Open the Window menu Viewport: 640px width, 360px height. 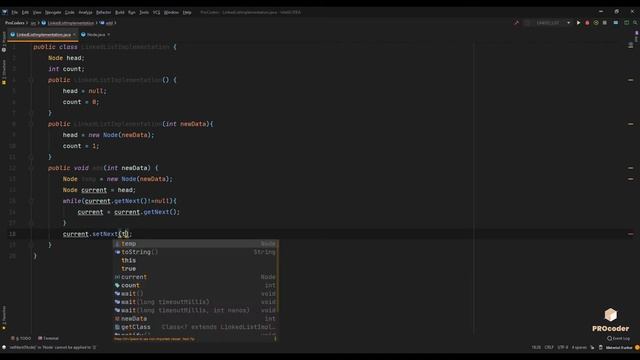pos(171,12)
